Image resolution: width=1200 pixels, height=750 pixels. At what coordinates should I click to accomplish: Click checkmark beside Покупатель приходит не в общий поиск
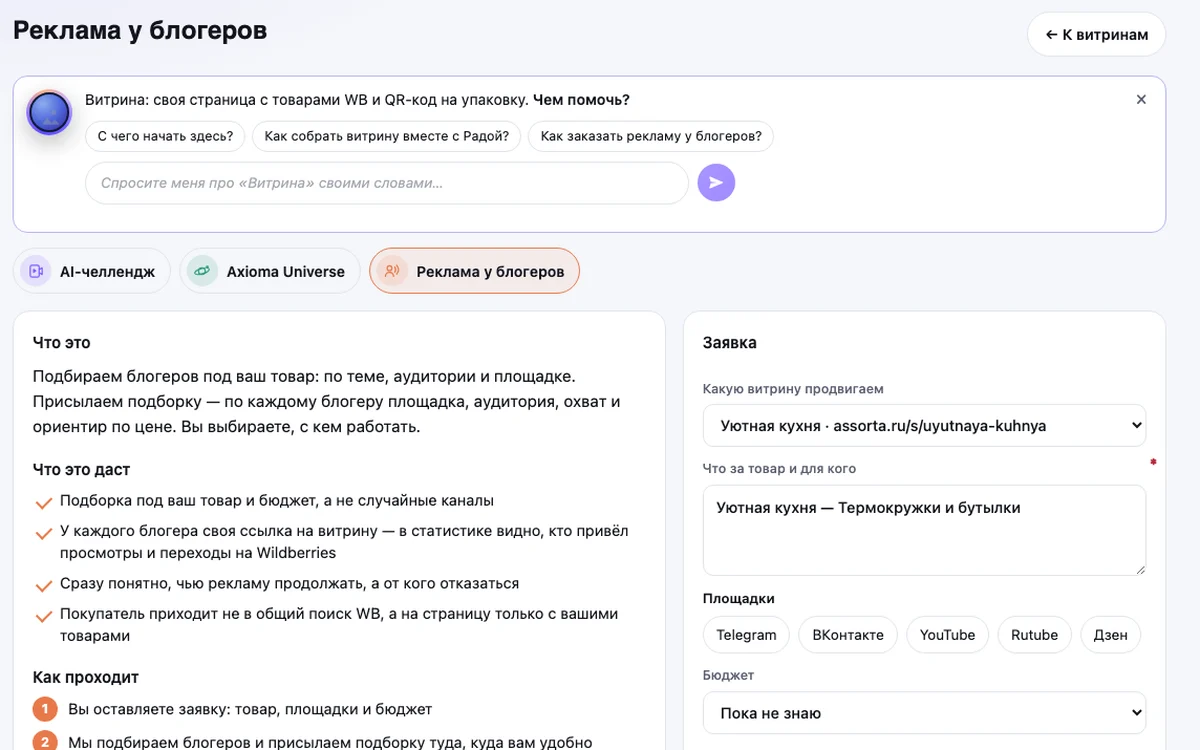pos(43,616)
